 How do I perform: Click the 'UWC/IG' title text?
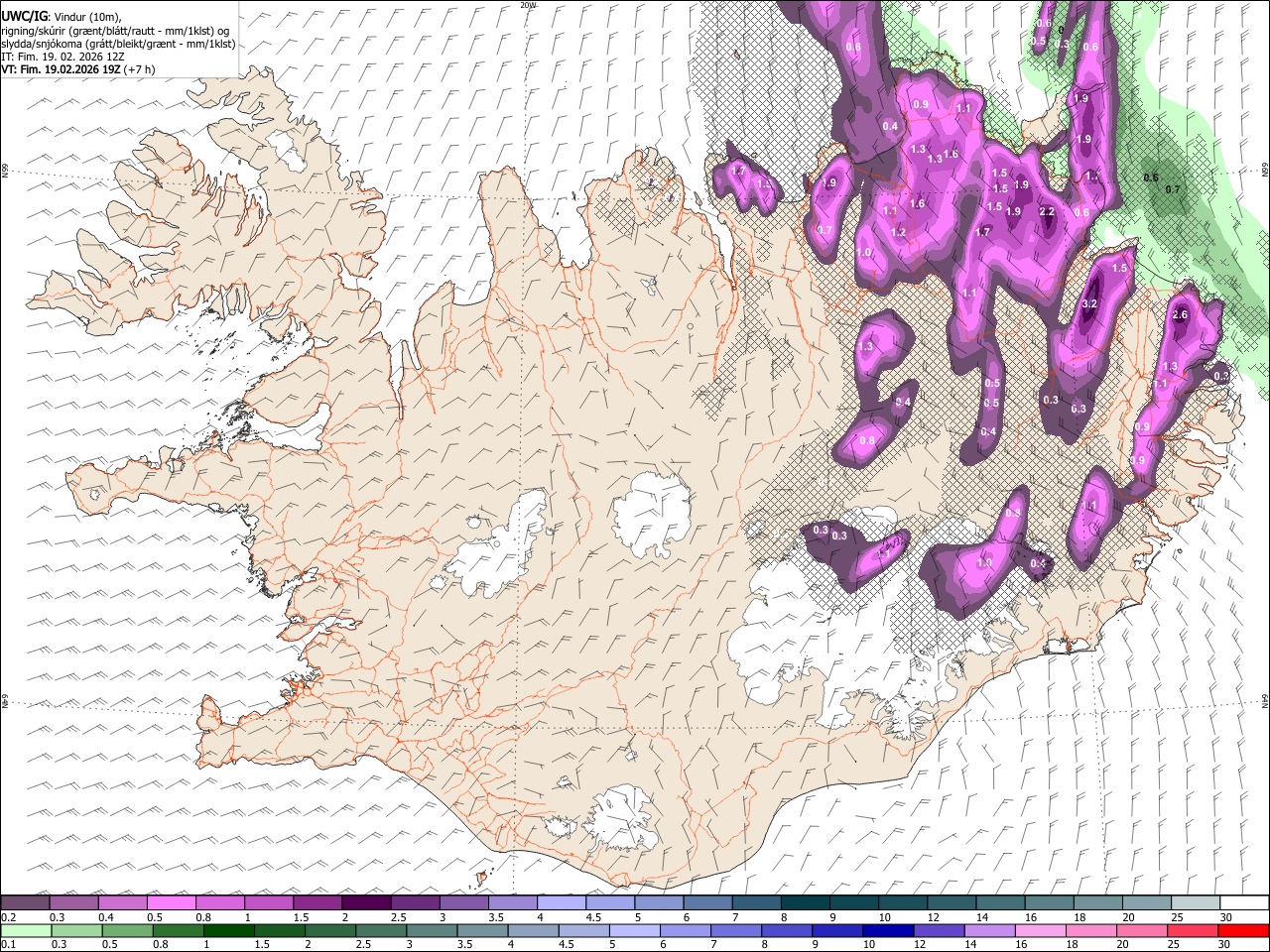tap(24, 16)
